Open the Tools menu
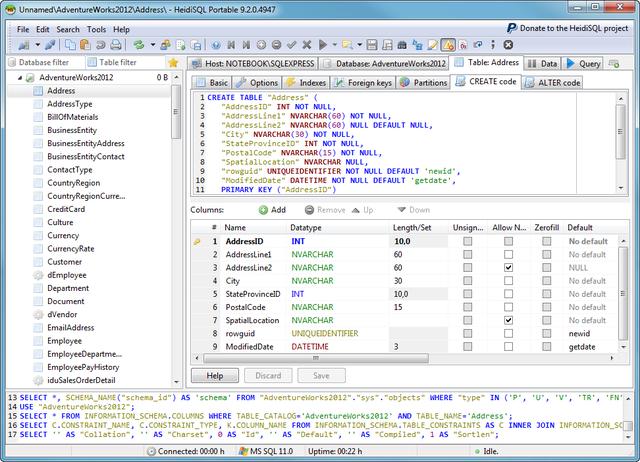The height and width of the screenshot is (462, 640). pyautogui.click(x=96, y=30)
